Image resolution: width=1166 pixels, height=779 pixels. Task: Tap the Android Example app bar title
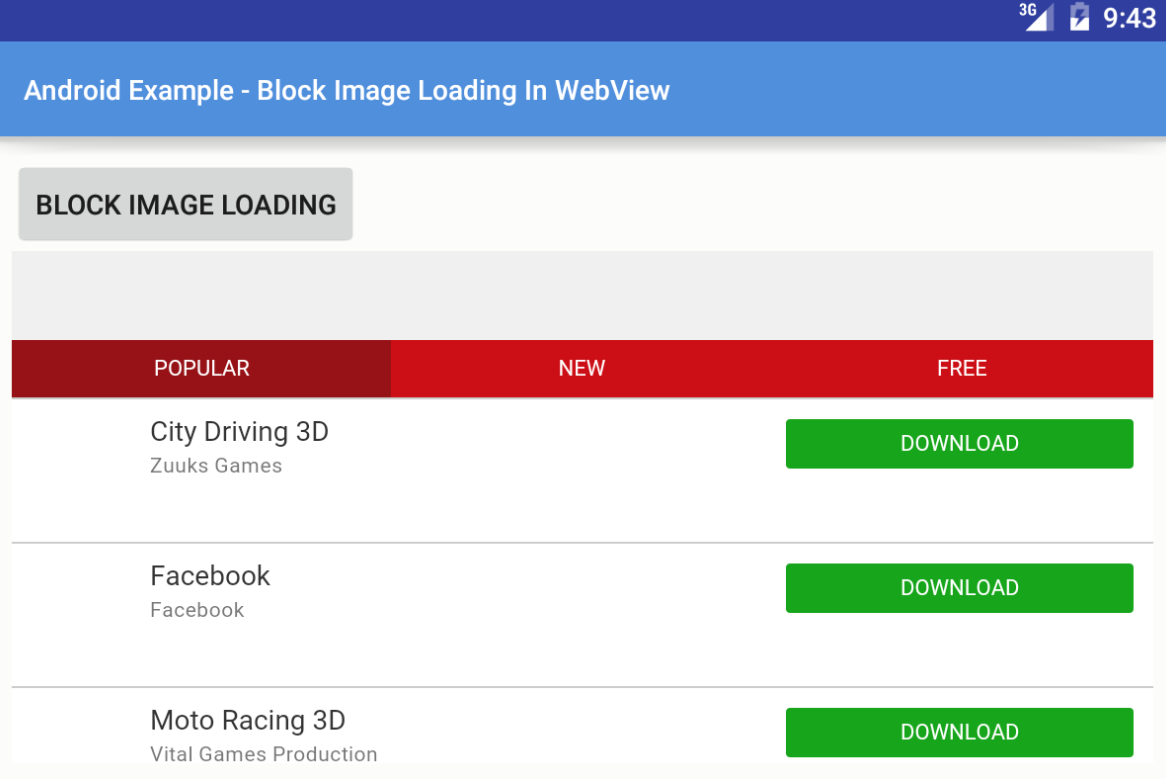click(347, 91)
